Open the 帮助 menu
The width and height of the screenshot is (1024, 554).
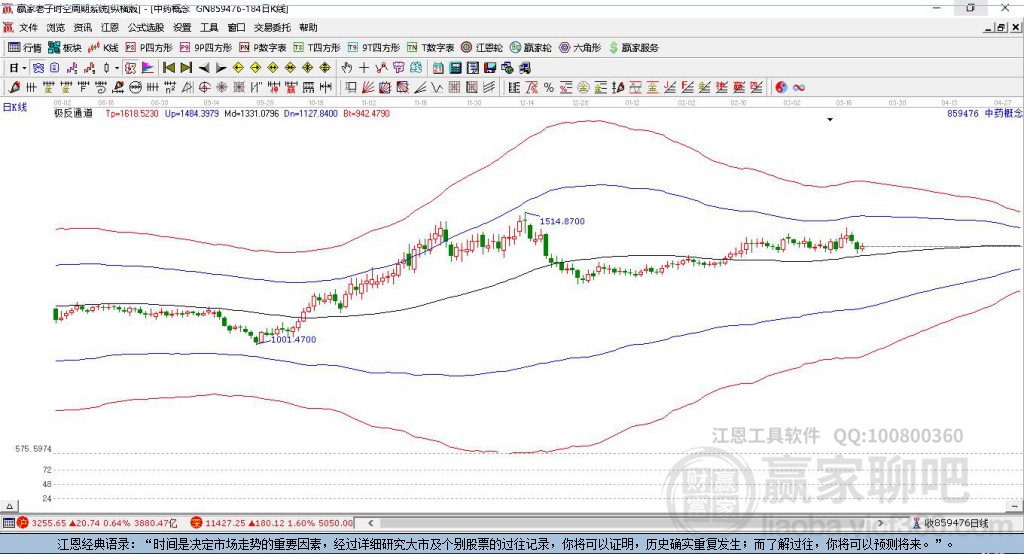(308, 27)
